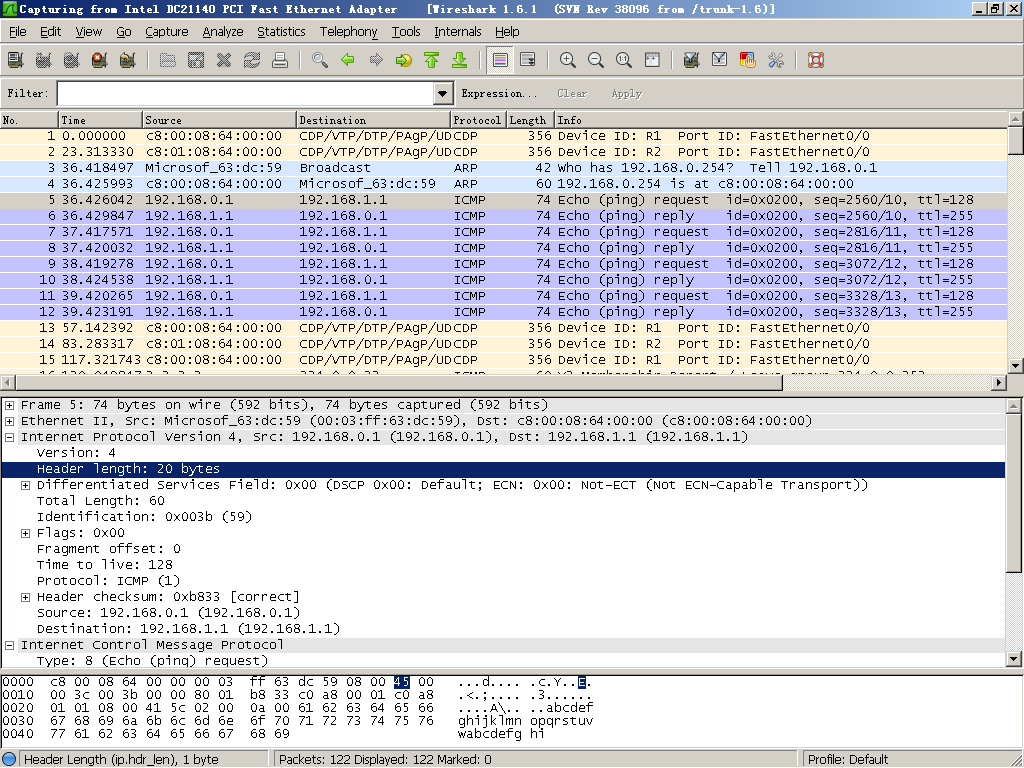Open the Internals menu
Screen dimensions: 1024x768
(458, 31)
